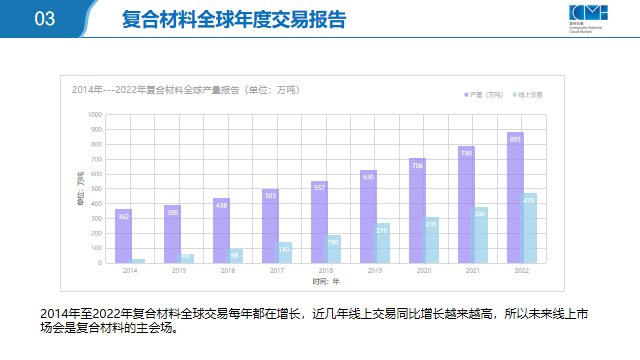Click the 1000 y-axis tick label

[x=95, y=115]
